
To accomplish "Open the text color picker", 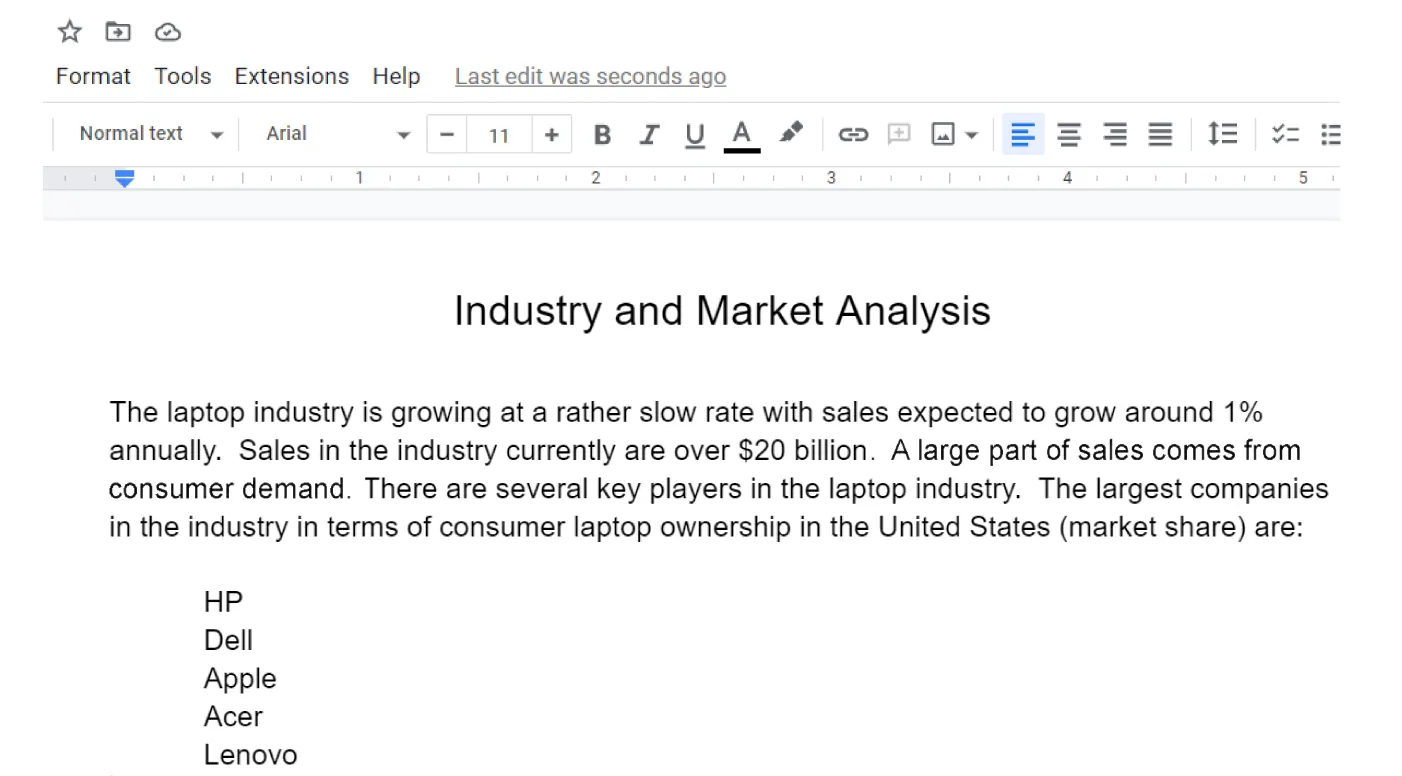I will click(741, 133).
